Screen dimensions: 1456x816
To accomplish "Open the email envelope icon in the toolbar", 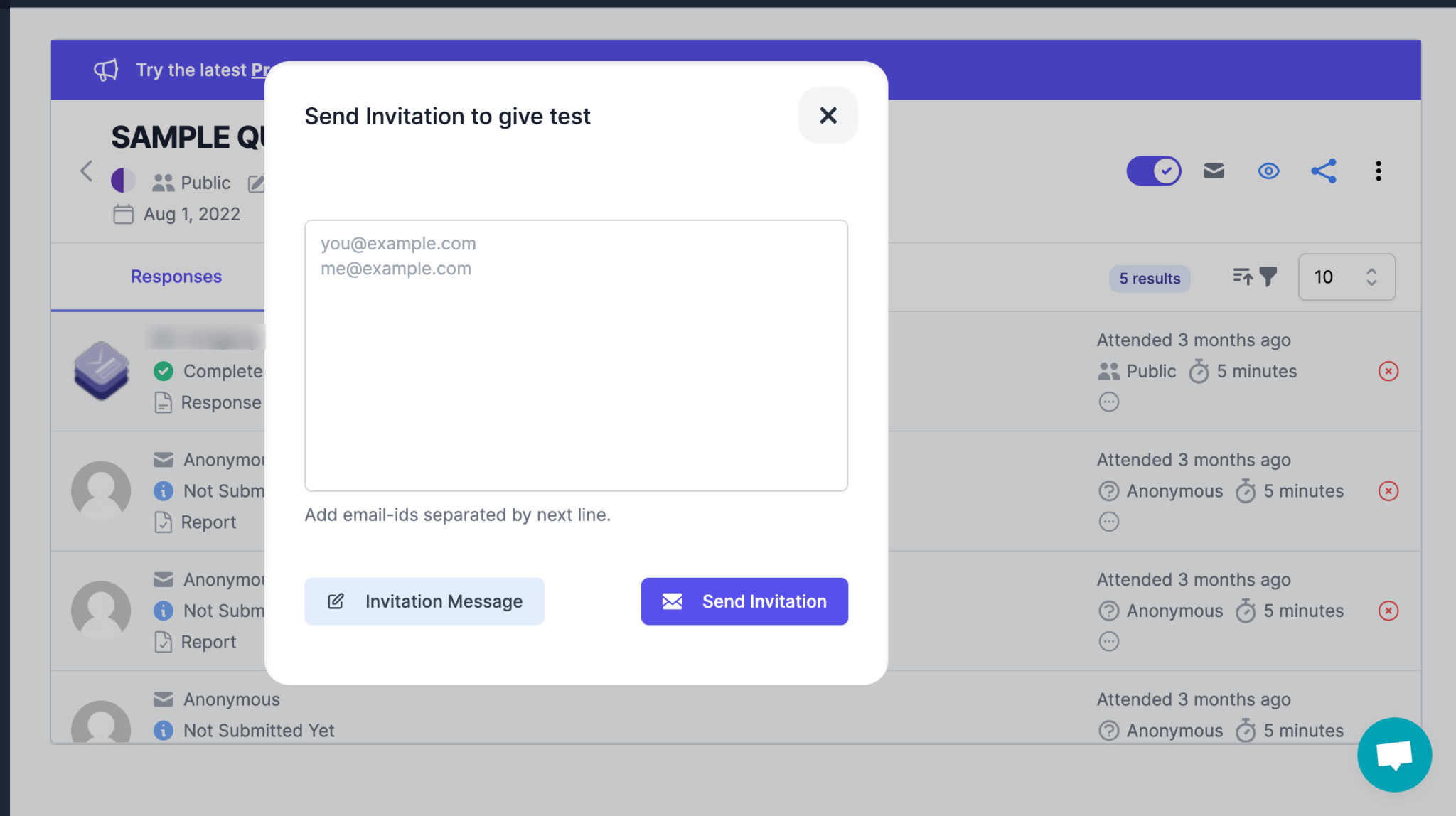I will coord(1213,171).
